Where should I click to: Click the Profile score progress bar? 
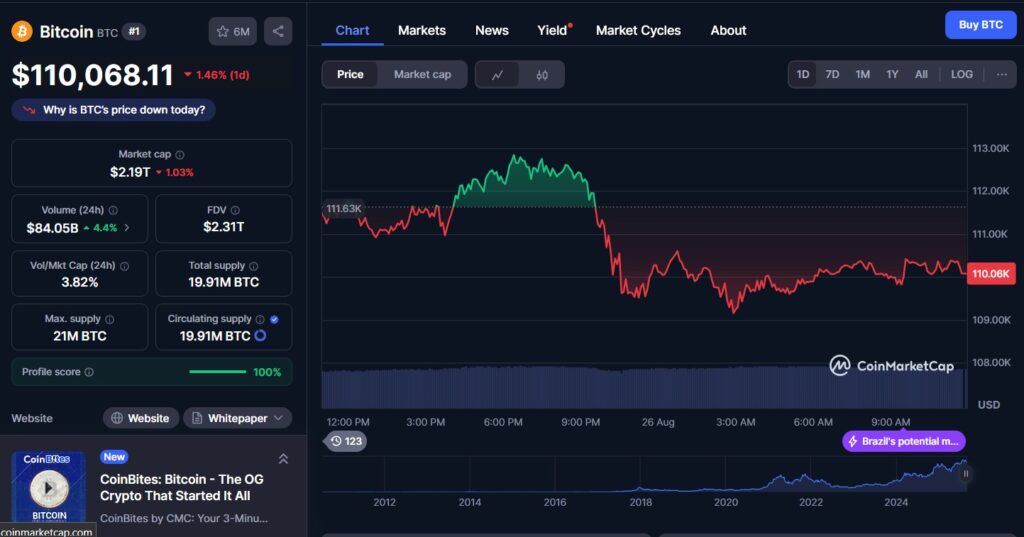217,372
